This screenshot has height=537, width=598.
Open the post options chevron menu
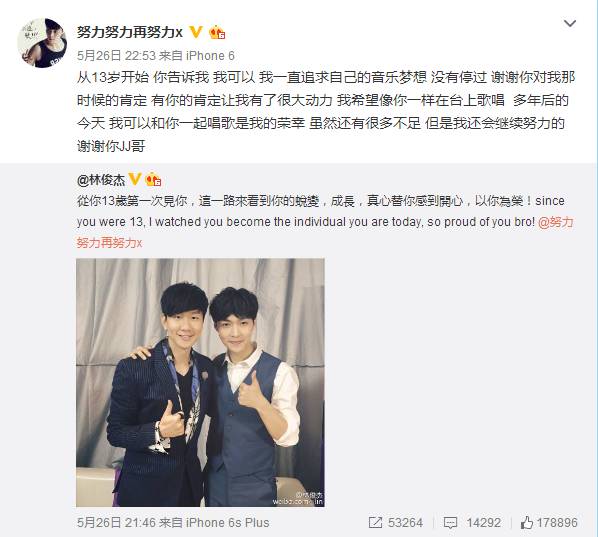point(570,24)
